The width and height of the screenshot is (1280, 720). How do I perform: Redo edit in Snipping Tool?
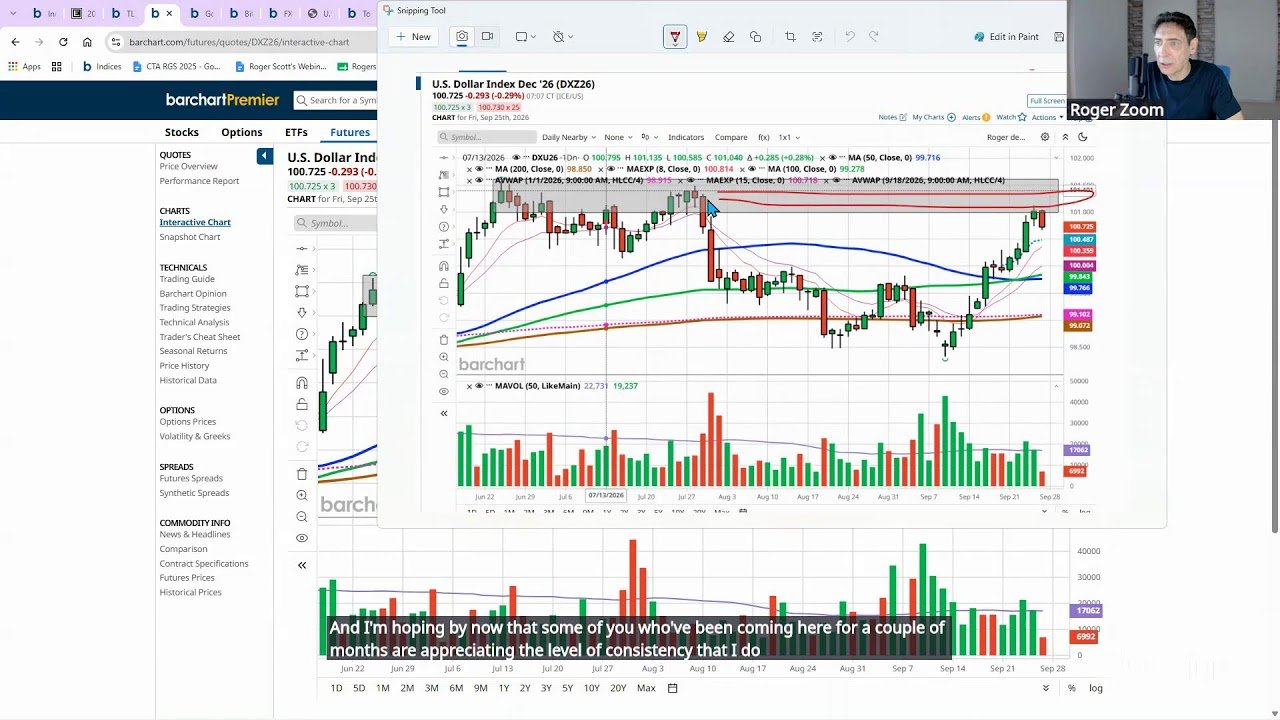click(874, 37)
